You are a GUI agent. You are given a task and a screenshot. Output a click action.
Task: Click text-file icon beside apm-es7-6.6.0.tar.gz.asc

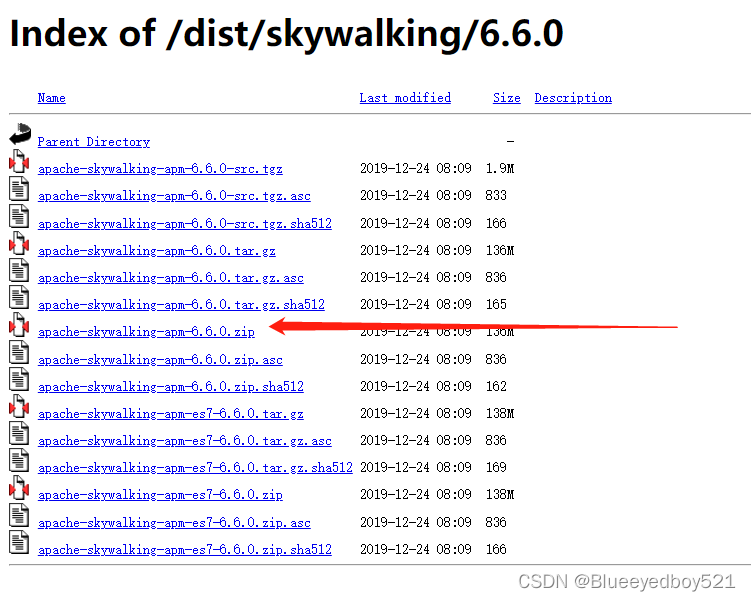pos(19,433)
